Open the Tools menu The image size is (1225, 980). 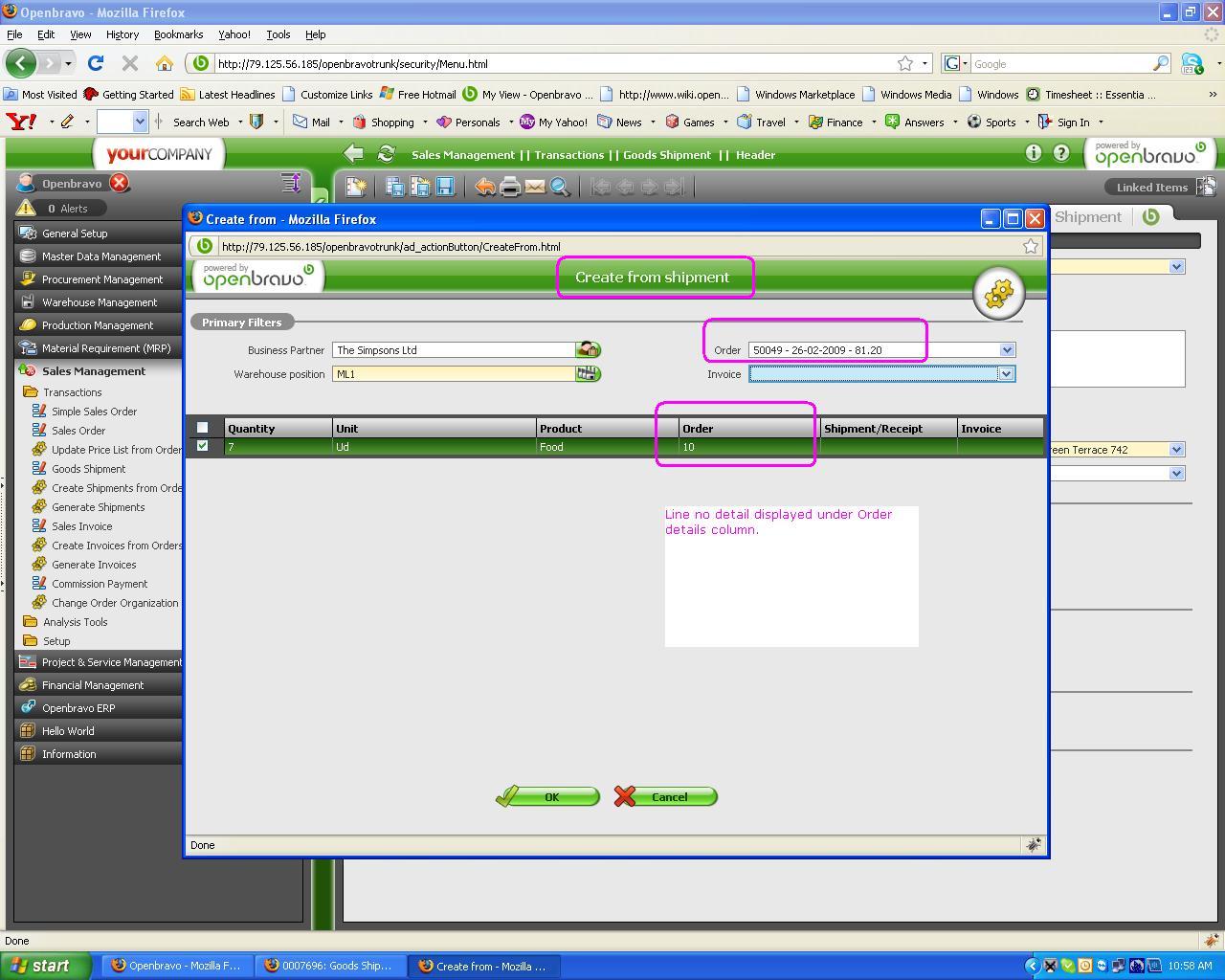278,34
